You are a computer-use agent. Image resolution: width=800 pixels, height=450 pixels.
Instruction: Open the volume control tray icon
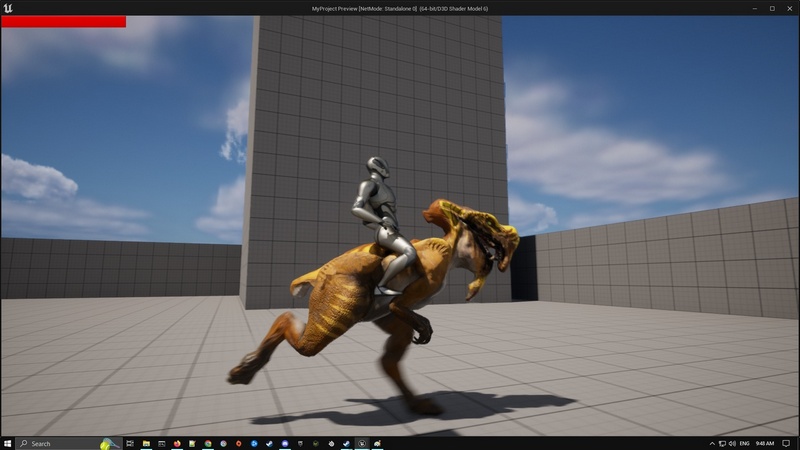click(732, 443)
